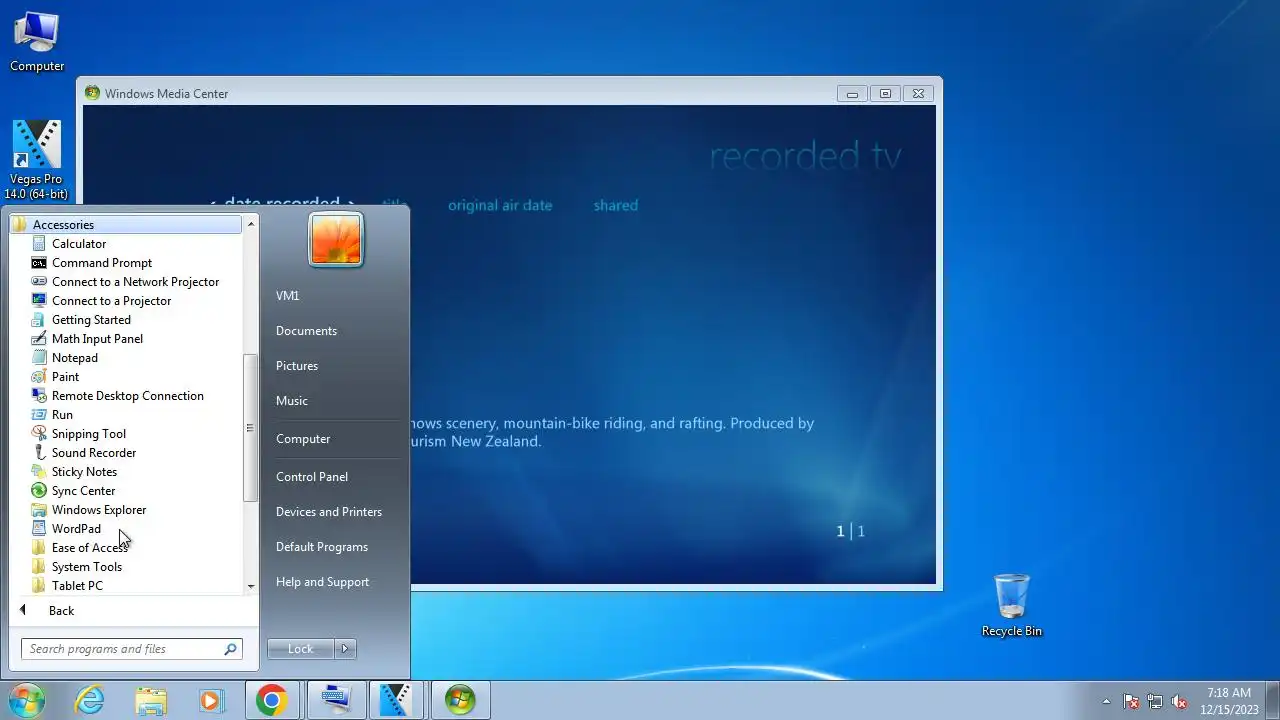The image size is (1280, 720).
Task: Open Calculator from Accessories list
Action: point(79,244)
